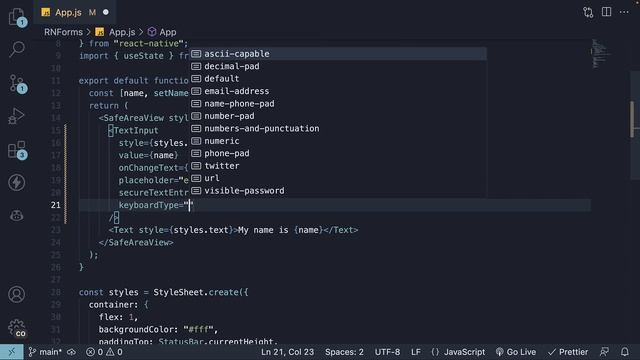Choose phone-pad suggestion
The image size is (640, 360).
(x=338, y=153)
